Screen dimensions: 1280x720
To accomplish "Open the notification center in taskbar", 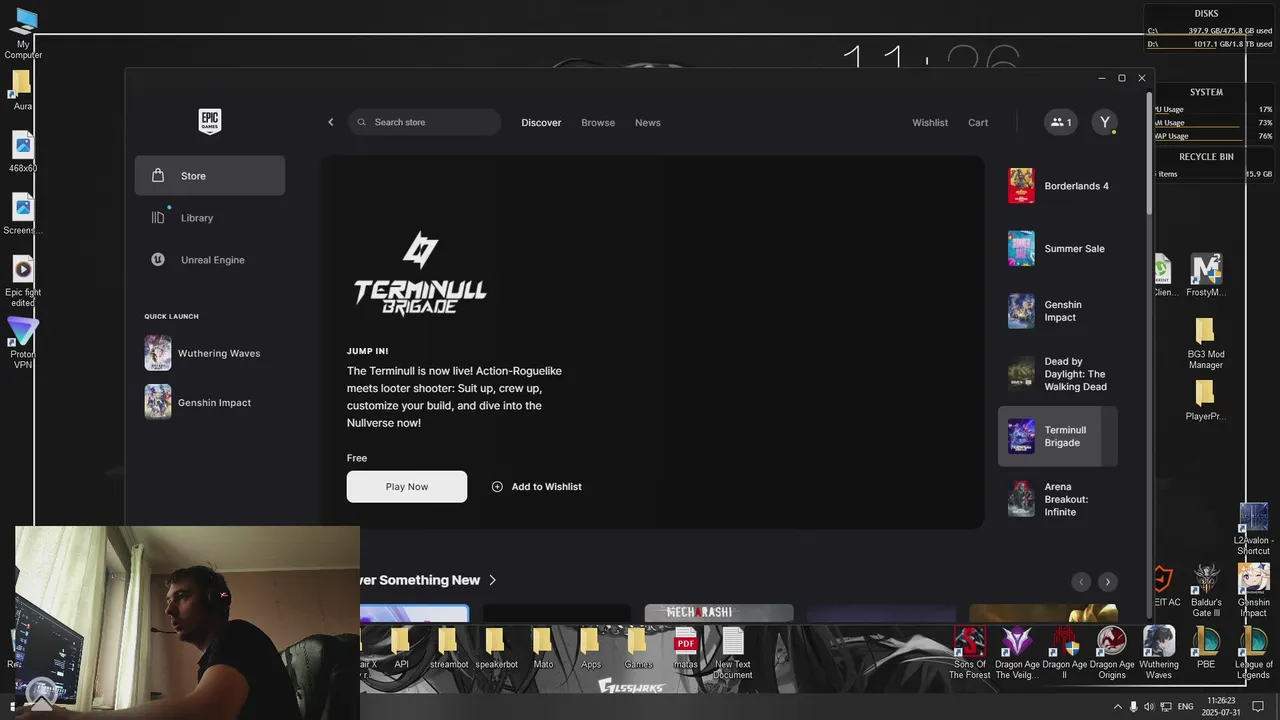I will 1258,707.
